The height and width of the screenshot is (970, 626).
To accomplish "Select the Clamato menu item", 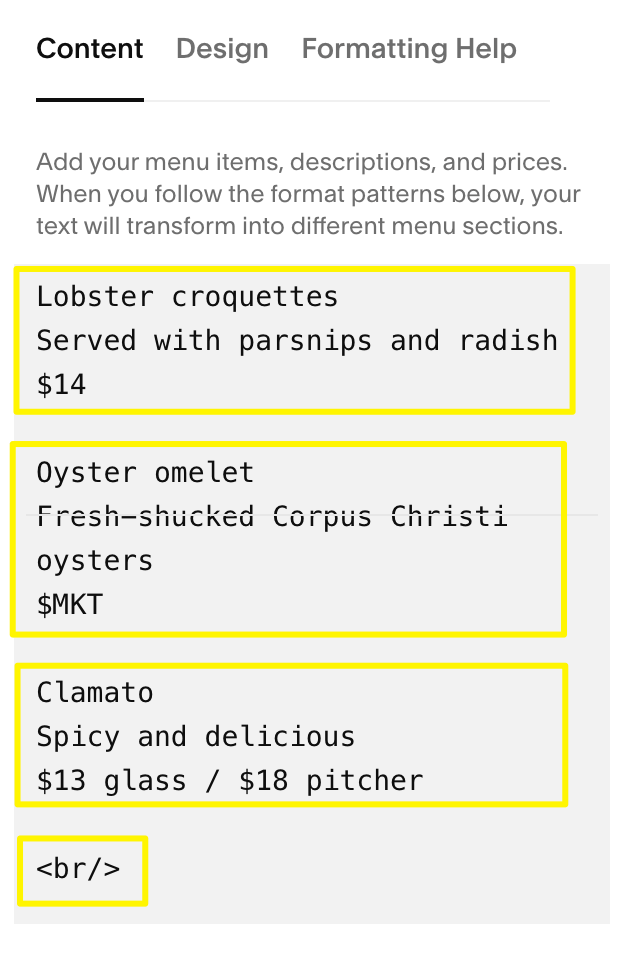I will [95, 692].
